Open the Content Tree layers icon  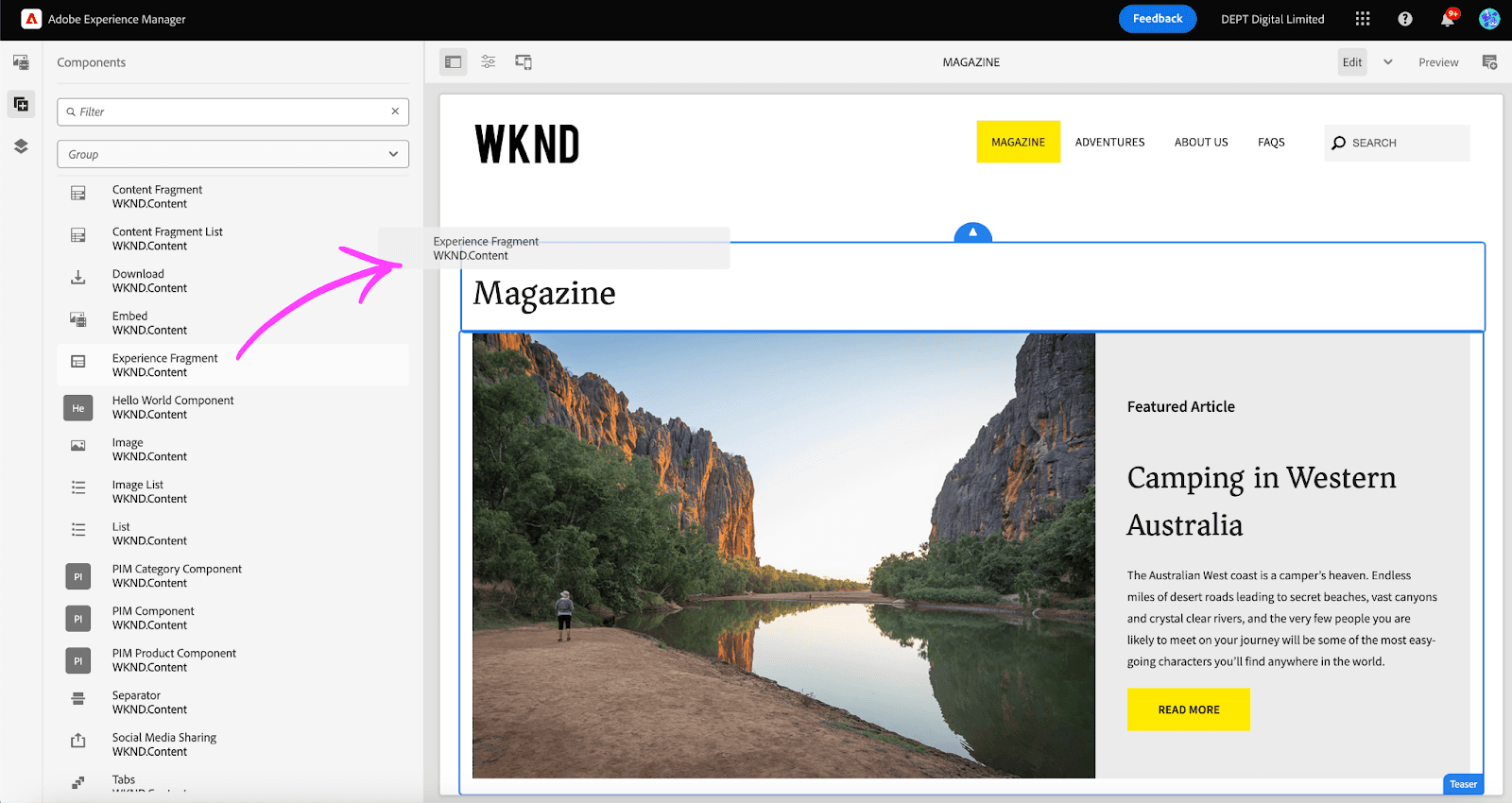click(21, 146)
